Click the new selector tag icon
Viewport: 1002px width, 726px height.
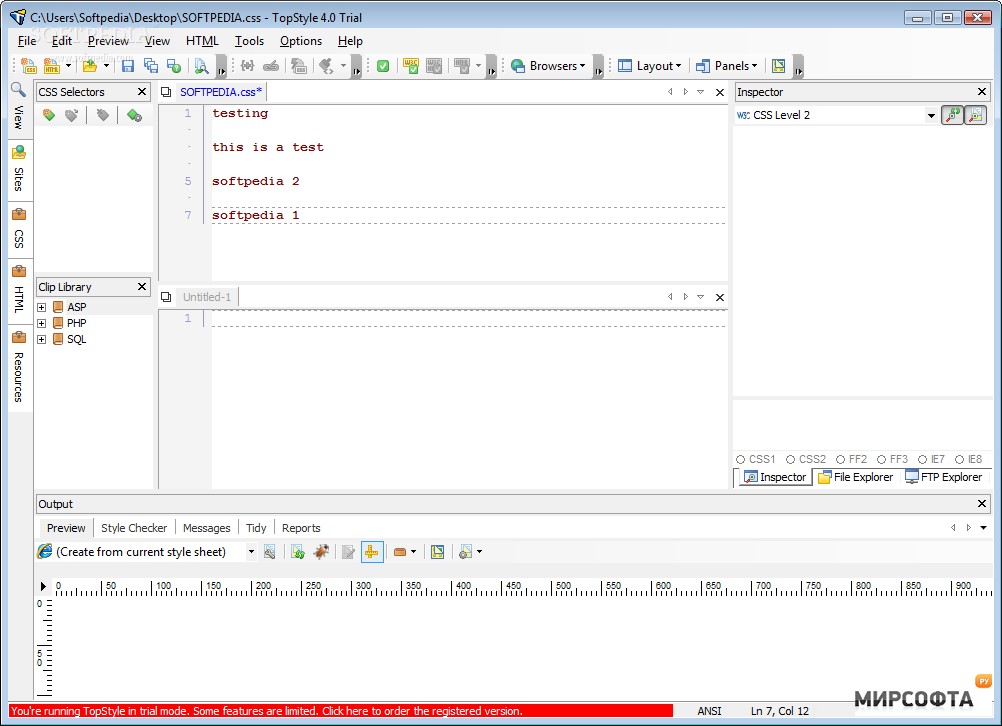click(49, 115)
